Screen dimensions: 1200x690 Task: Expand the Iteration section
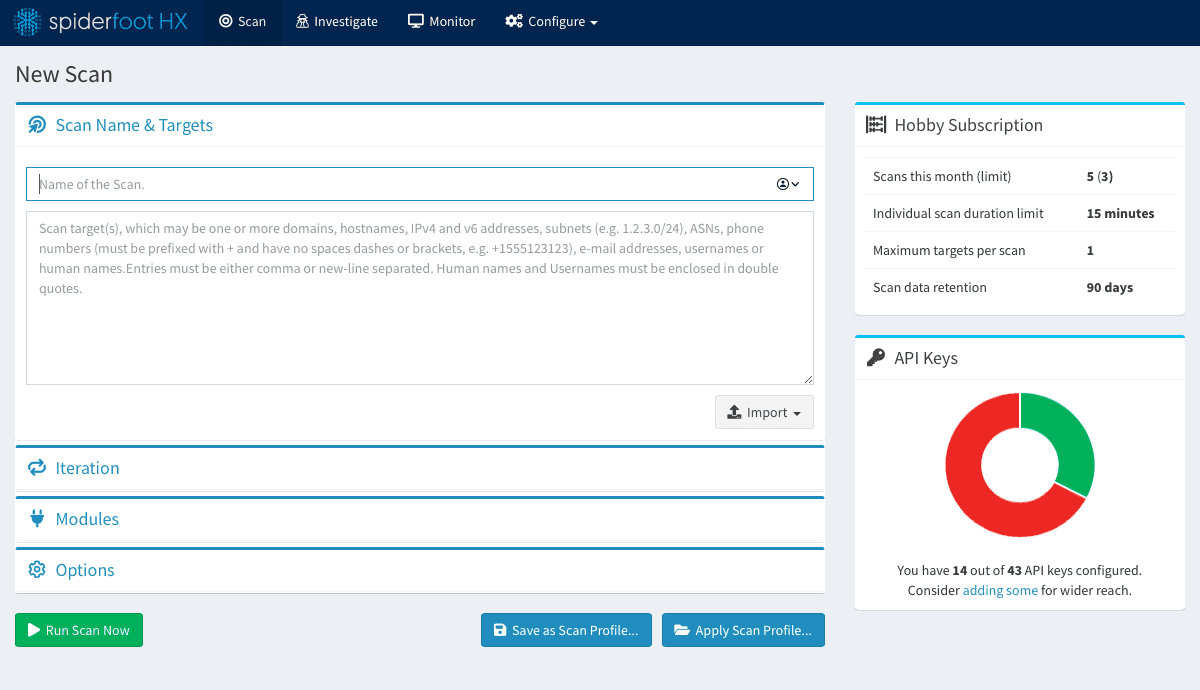point(87,468)
